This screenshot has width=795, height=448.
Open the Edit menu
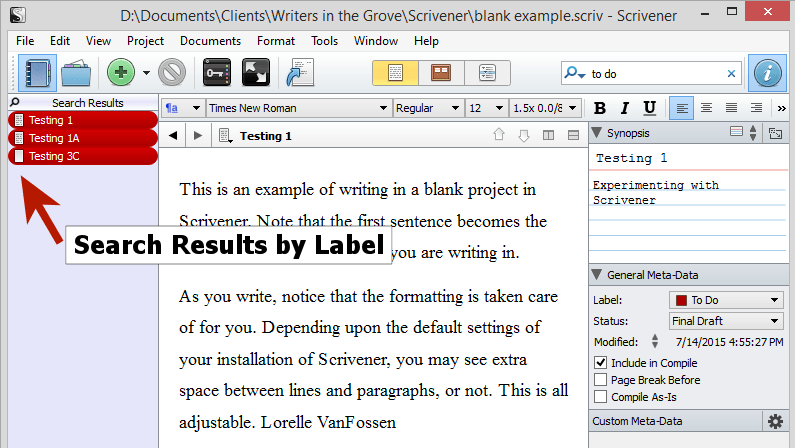point(60,41)
